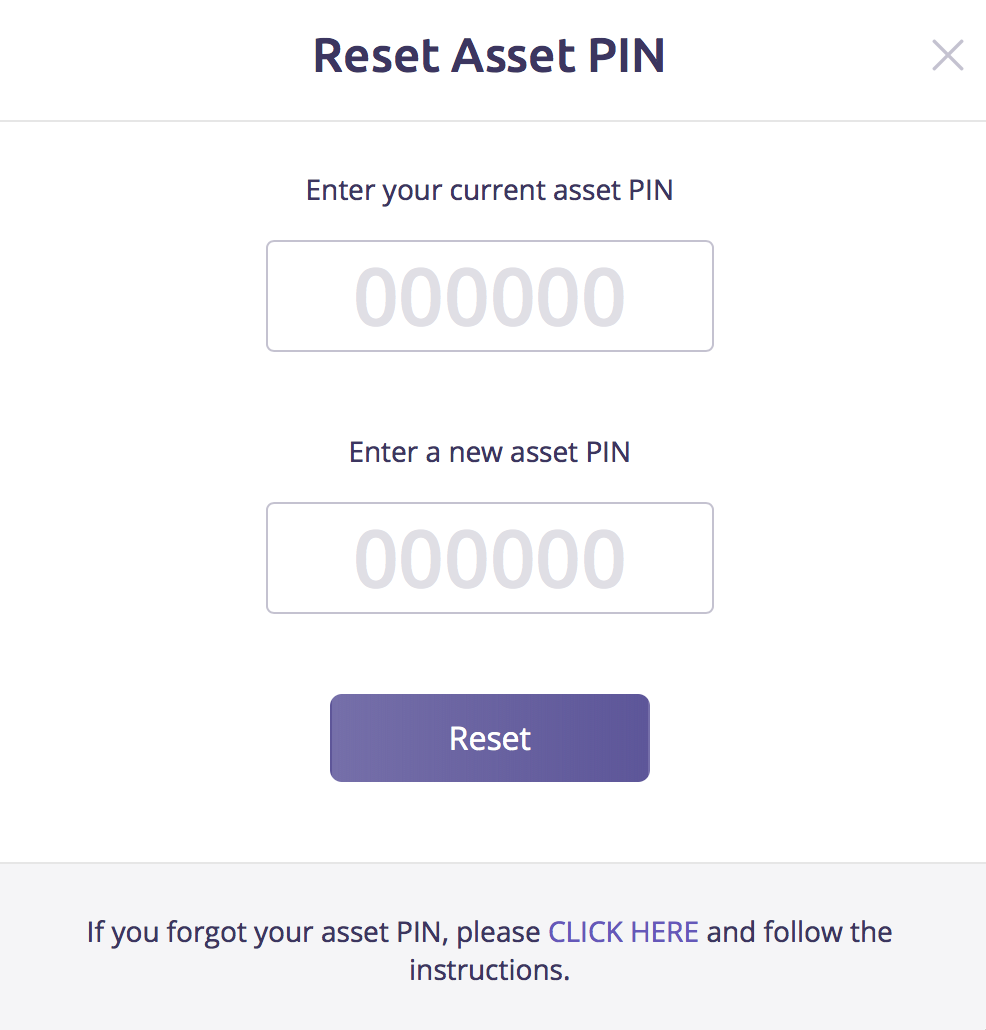
Task: Click the current asset PIN input field
Action: point(490,296)
